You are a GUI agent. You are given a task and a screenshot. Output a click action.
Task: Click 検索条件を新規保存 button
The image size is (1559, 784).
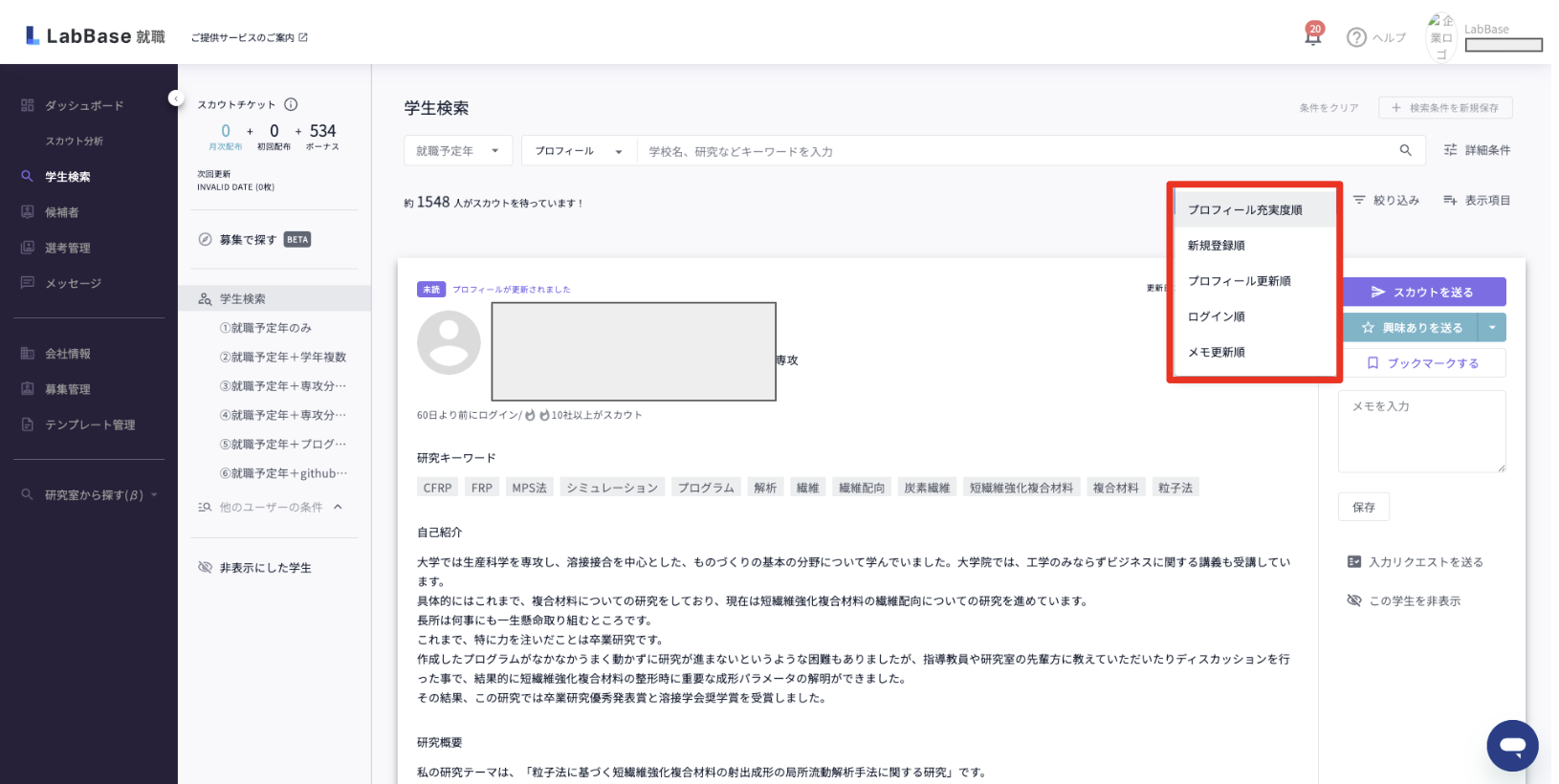[x=1445, y=108]
